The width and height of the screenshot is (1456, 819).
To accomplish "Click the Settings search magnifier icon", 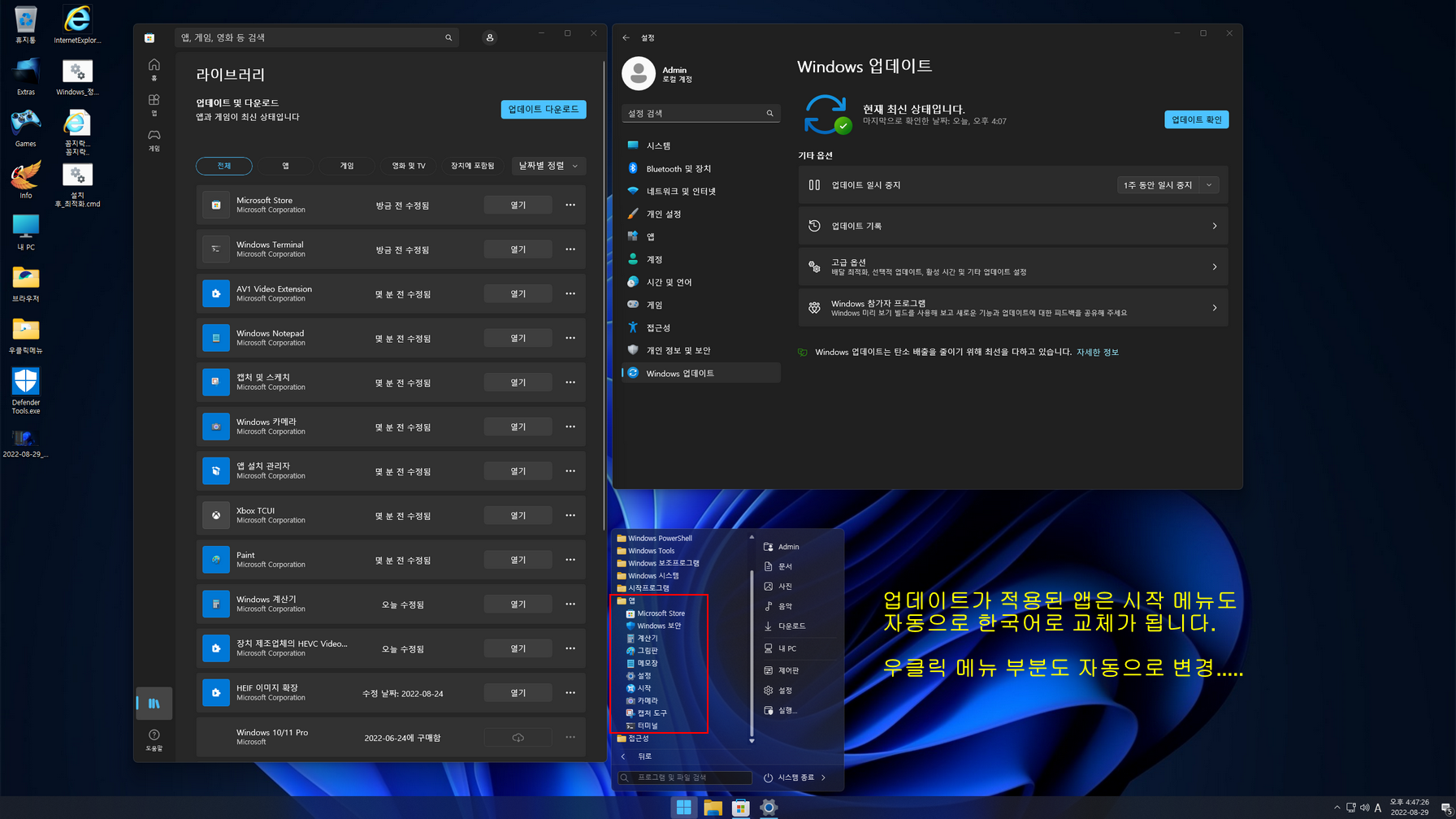I will [769, 113].
